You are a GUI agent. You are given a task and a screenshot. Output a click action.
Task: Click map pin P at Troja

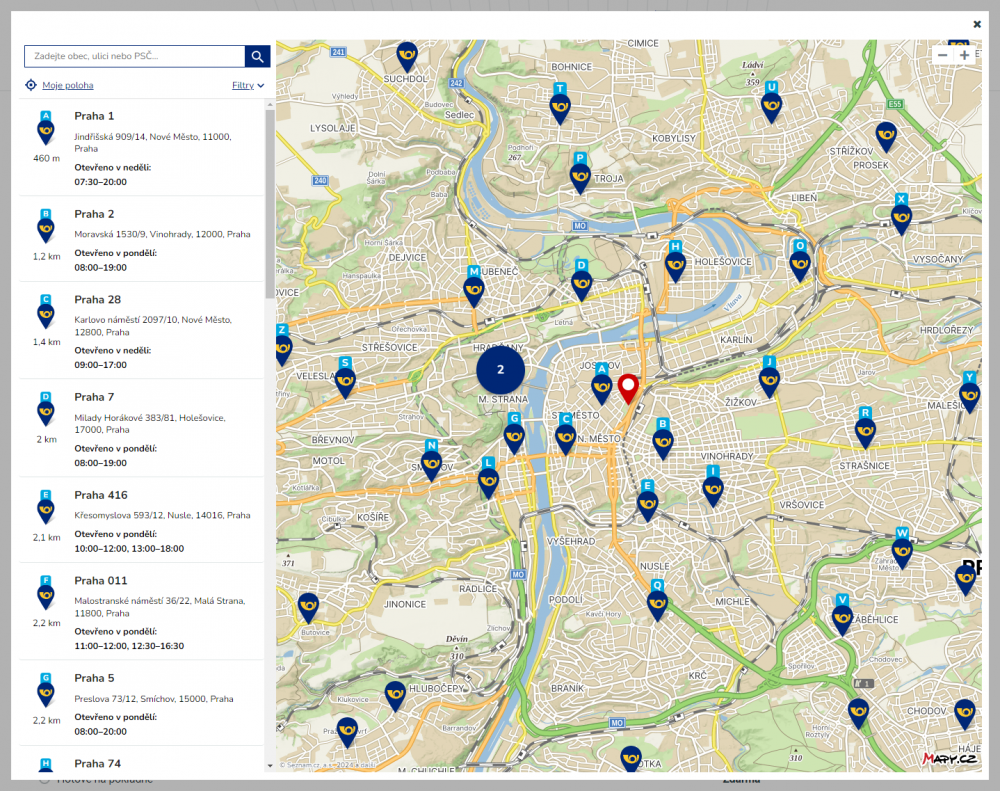580,174
